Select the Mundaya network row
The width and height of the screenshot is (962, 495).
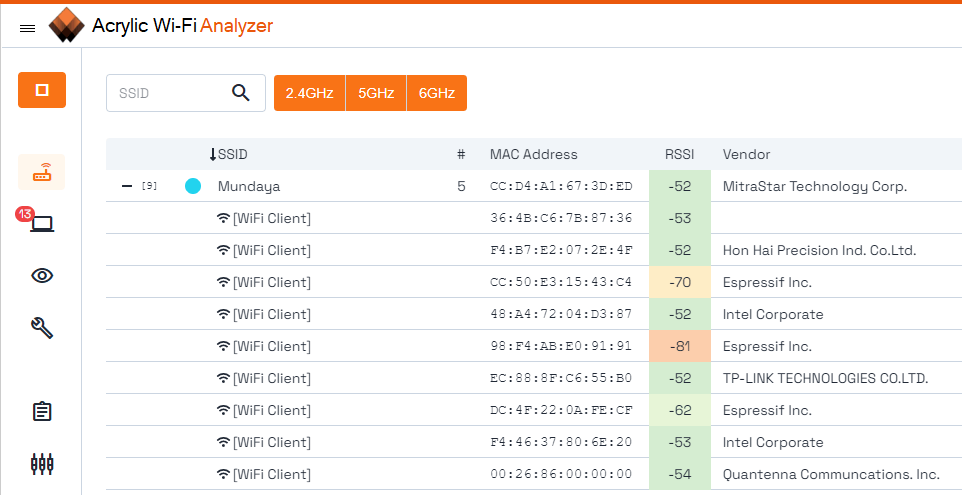coord(534,186)
